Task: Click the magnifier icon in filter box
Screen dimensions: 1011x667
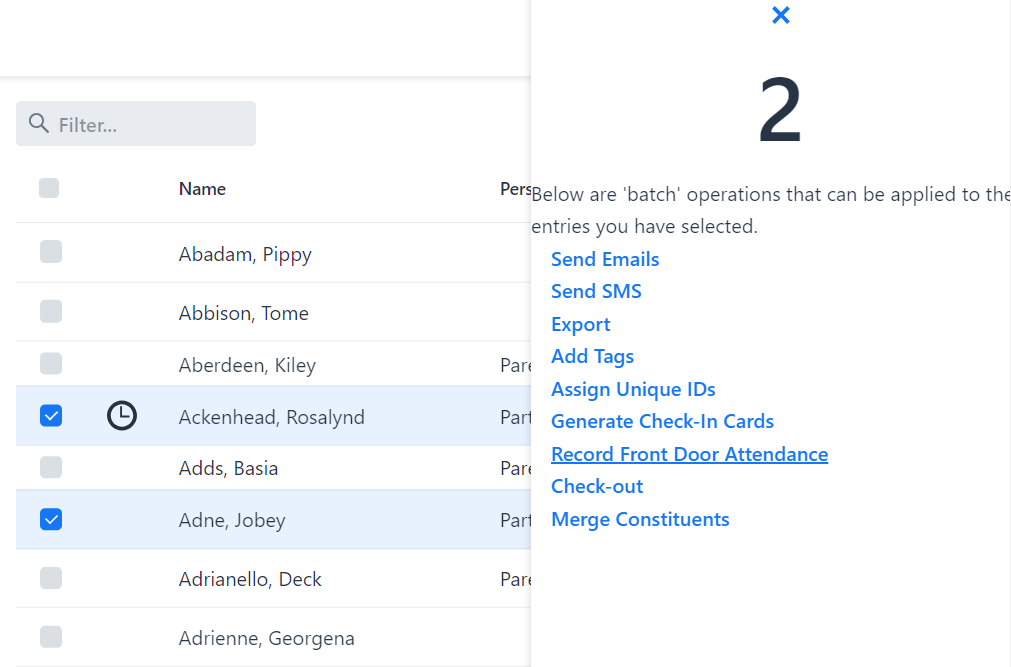Action: click(x=39, y=123)
